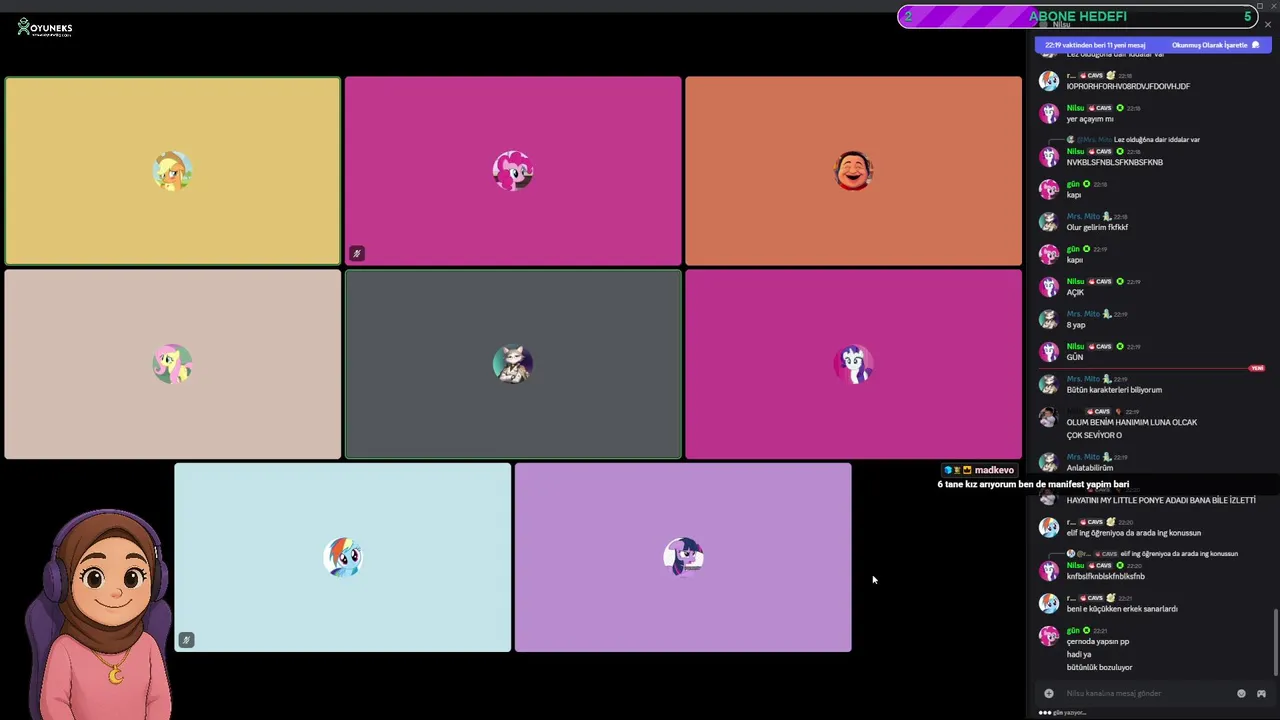Click avatar beside 'beni e küçükken erkek sanarlardı'
The height and width of the screenshot is (720, 1280).
[x=1049, y=603]
